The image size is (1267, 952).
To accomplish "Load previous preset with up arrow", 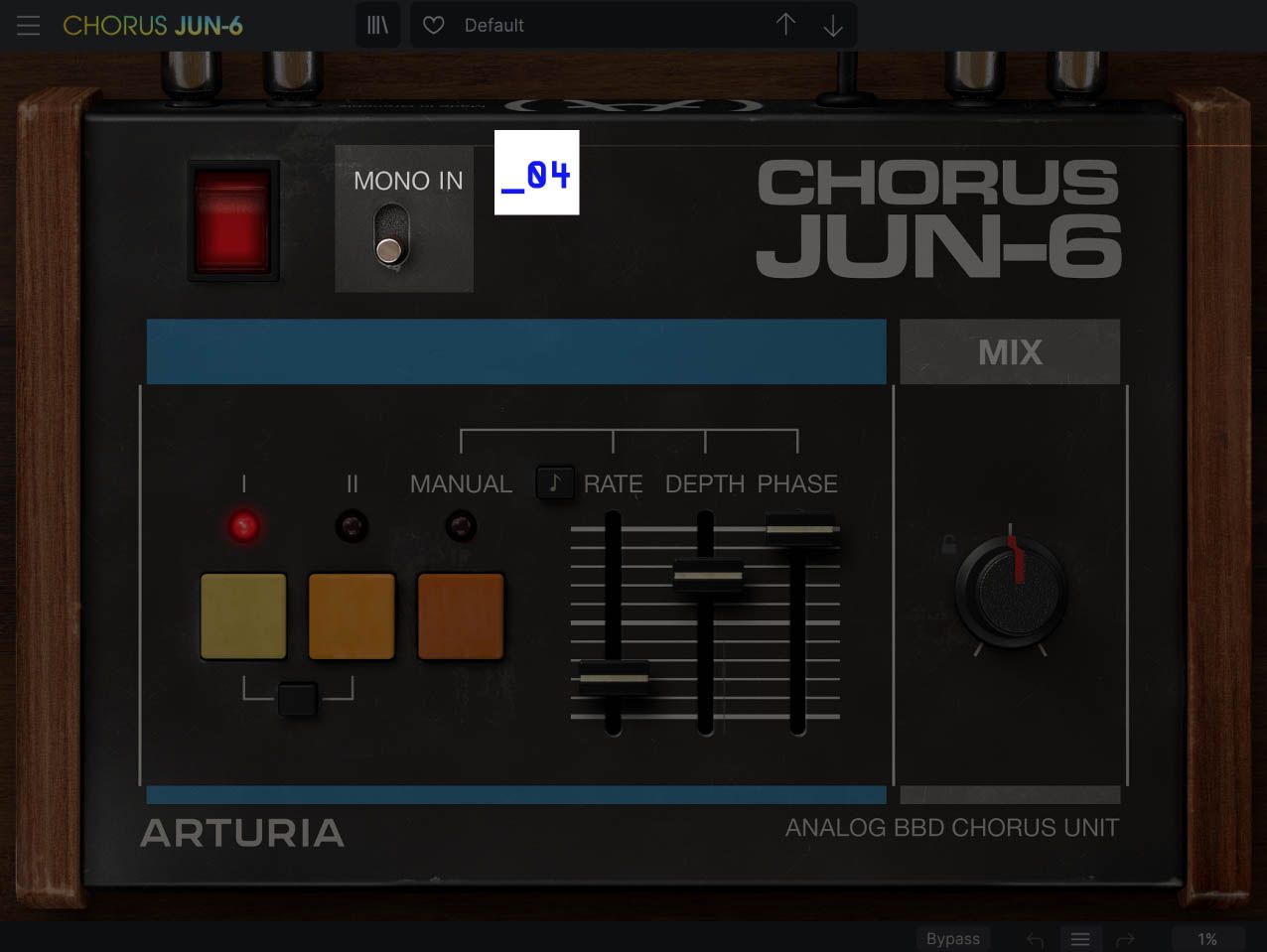I will [785, 25].
